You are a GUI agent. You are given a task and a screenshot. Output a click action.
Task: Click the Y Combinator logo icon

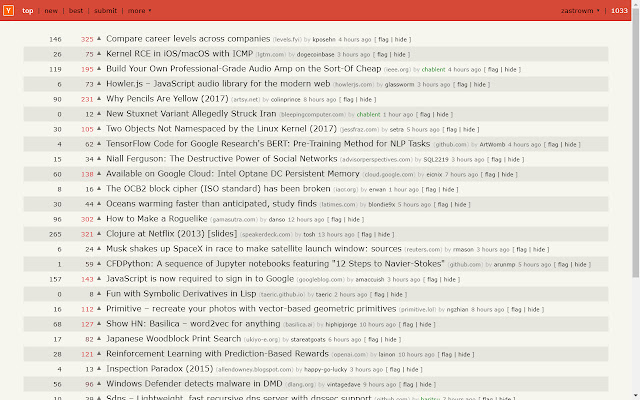pyautogui.click(x=8, y=10)
